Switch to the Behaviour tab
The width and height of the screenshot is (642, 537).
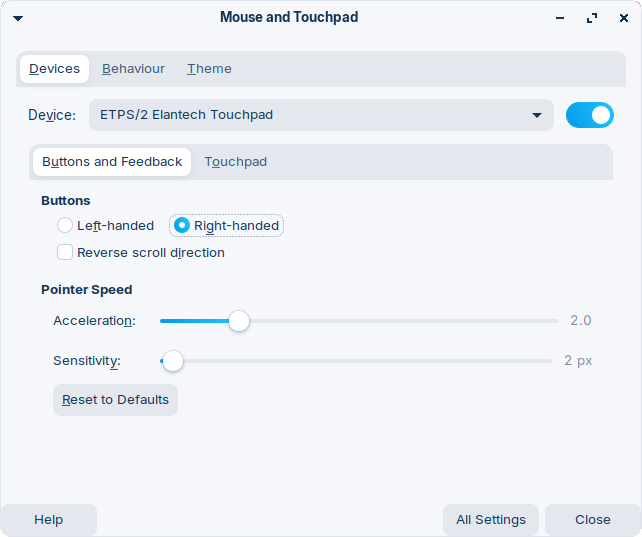[133, 69]
